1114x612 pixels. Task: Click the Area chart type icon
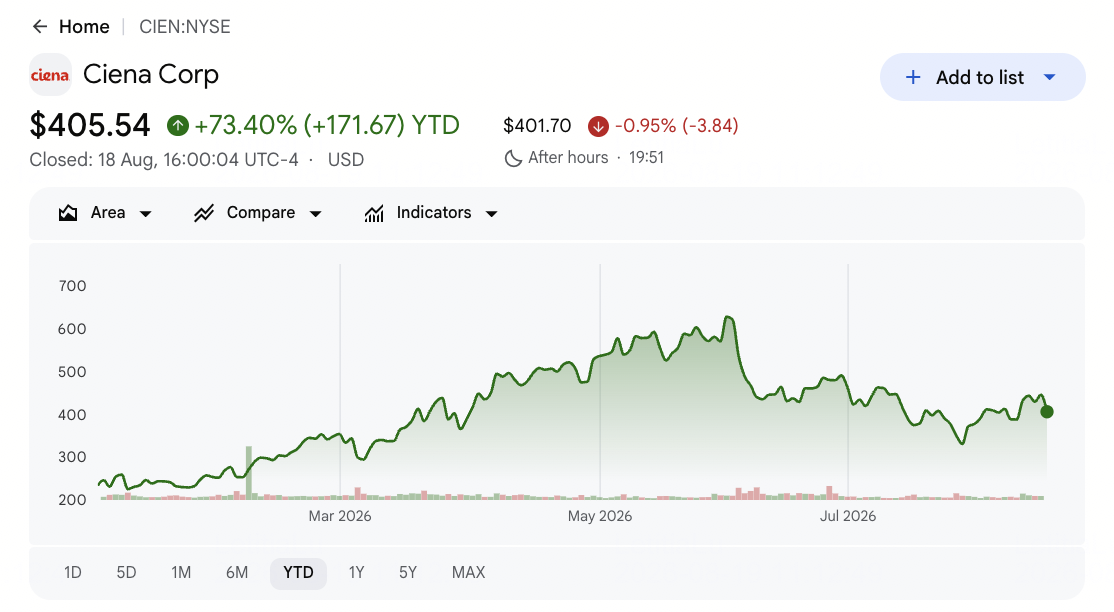(x=67, y=213)
